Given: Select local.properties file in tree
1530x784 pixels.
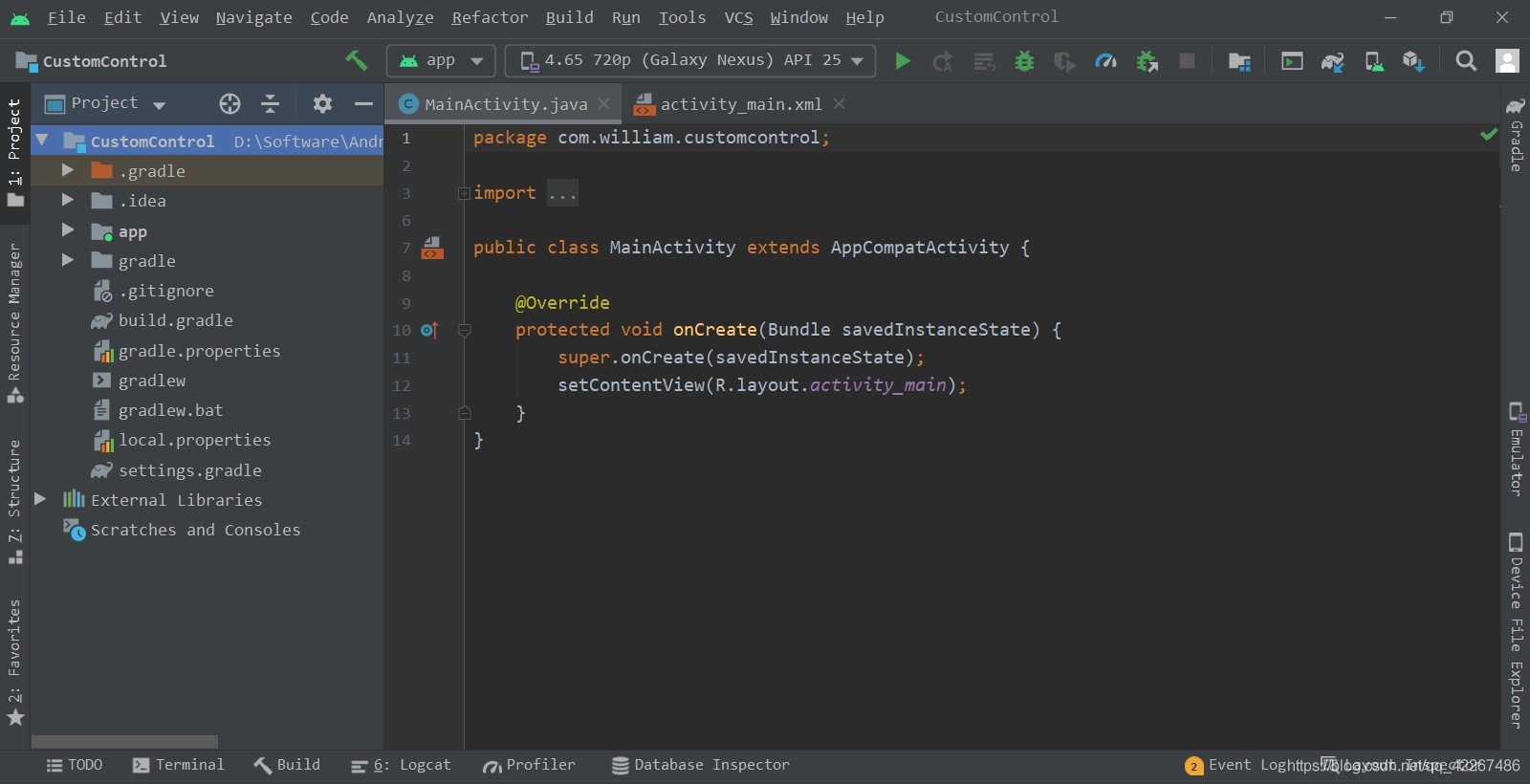Looking at the screenshot, I should [x=194, y=440].
